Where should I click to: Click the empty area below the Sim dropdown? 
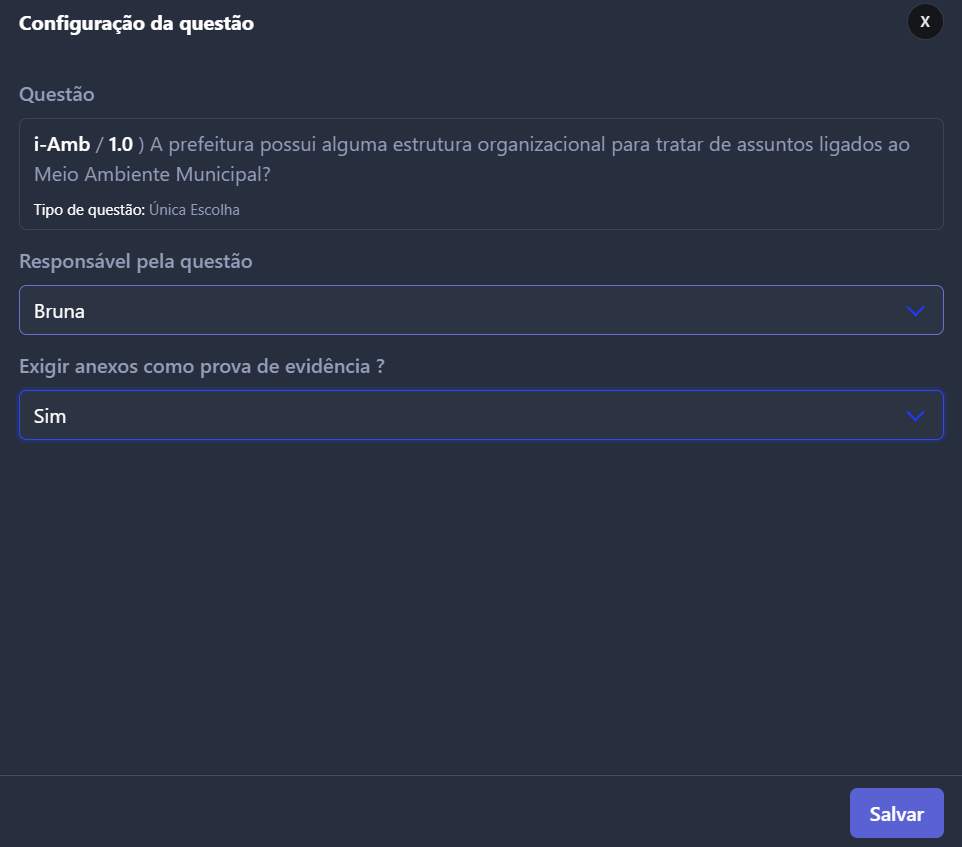pos(481,607)
